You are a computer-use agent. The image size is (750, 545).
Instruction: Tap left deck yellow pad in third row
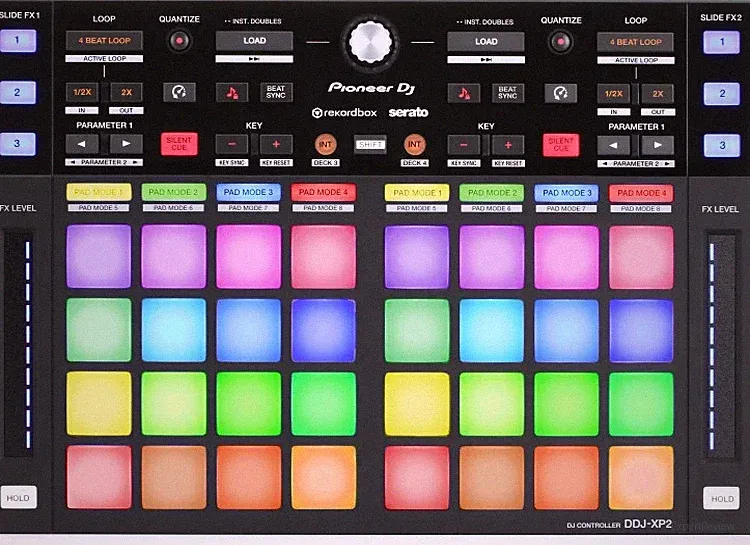click(x=99, y=404)
